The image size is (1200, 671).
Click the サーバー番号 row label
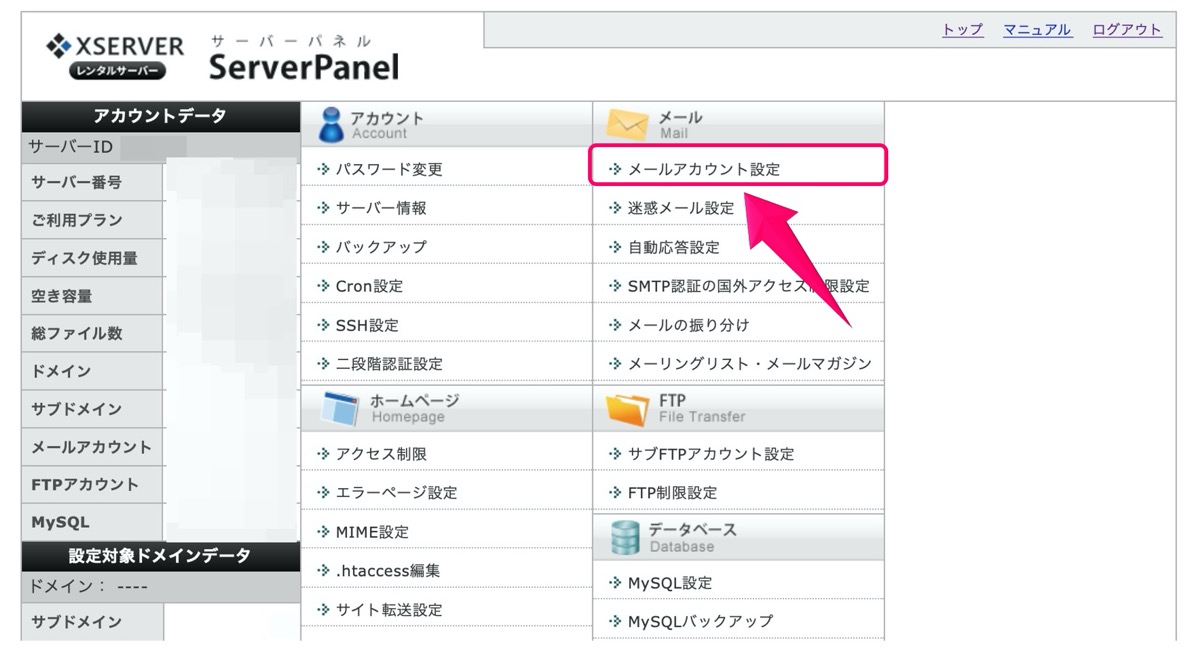76,182
